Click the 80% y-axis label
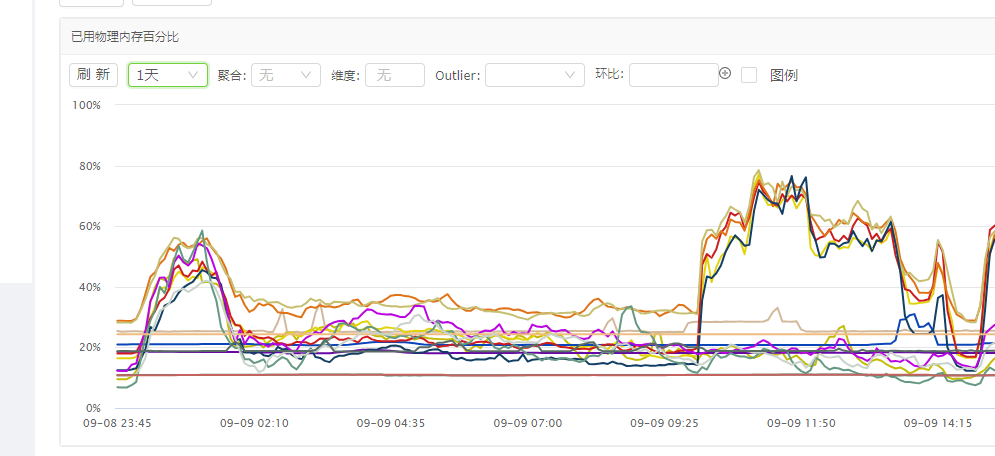The width and height of the screenshot is (995, 456). (x=90, y=166)
